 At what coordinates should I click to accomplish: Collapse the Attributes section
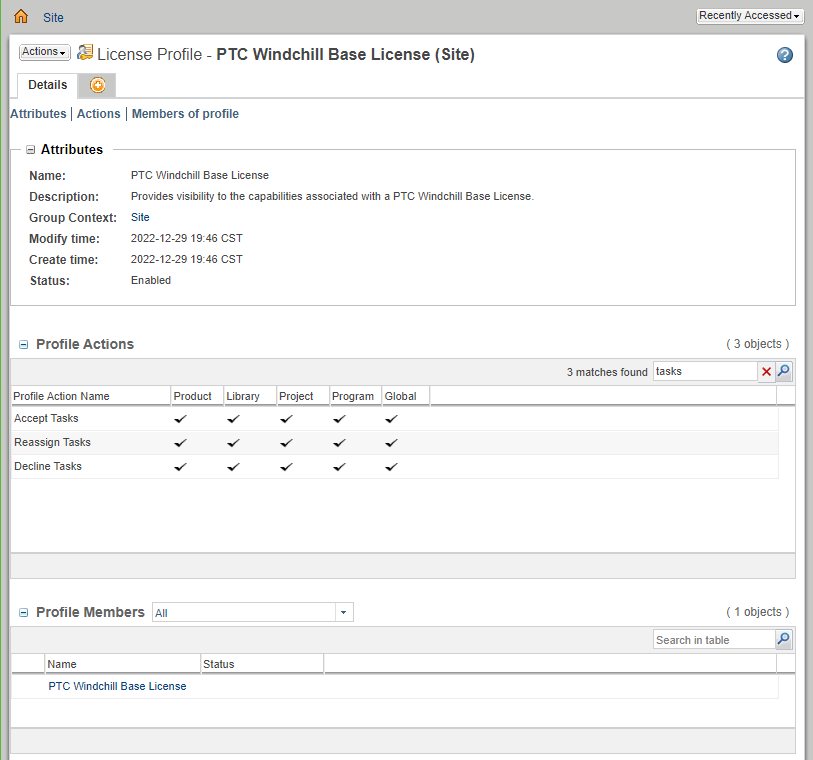point(30,150)
